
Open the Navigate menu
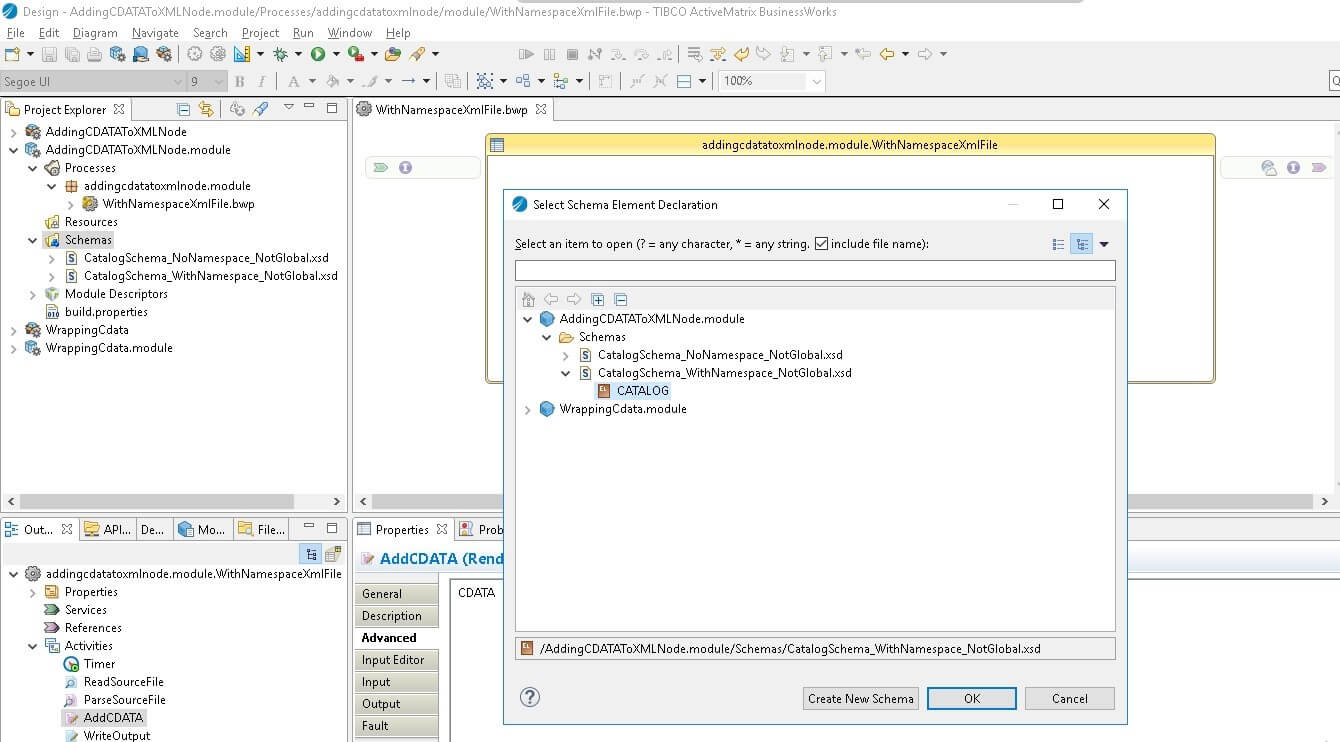click(155, 33)
